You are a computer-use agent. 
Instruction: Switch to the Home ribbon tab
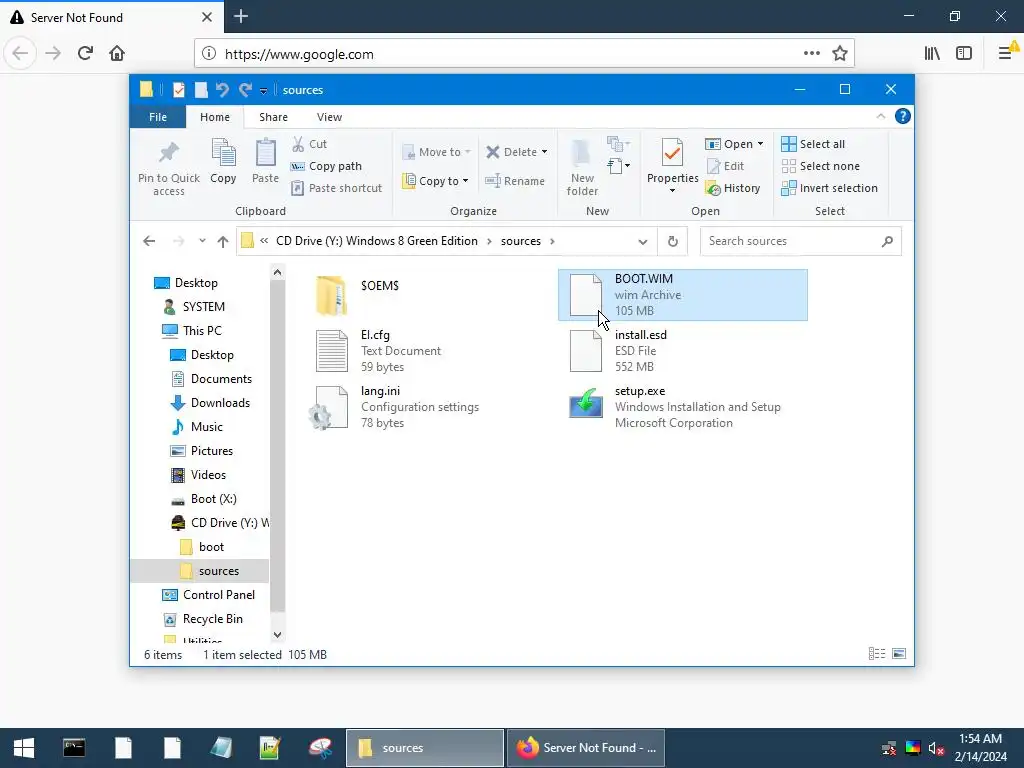point(215,117)
